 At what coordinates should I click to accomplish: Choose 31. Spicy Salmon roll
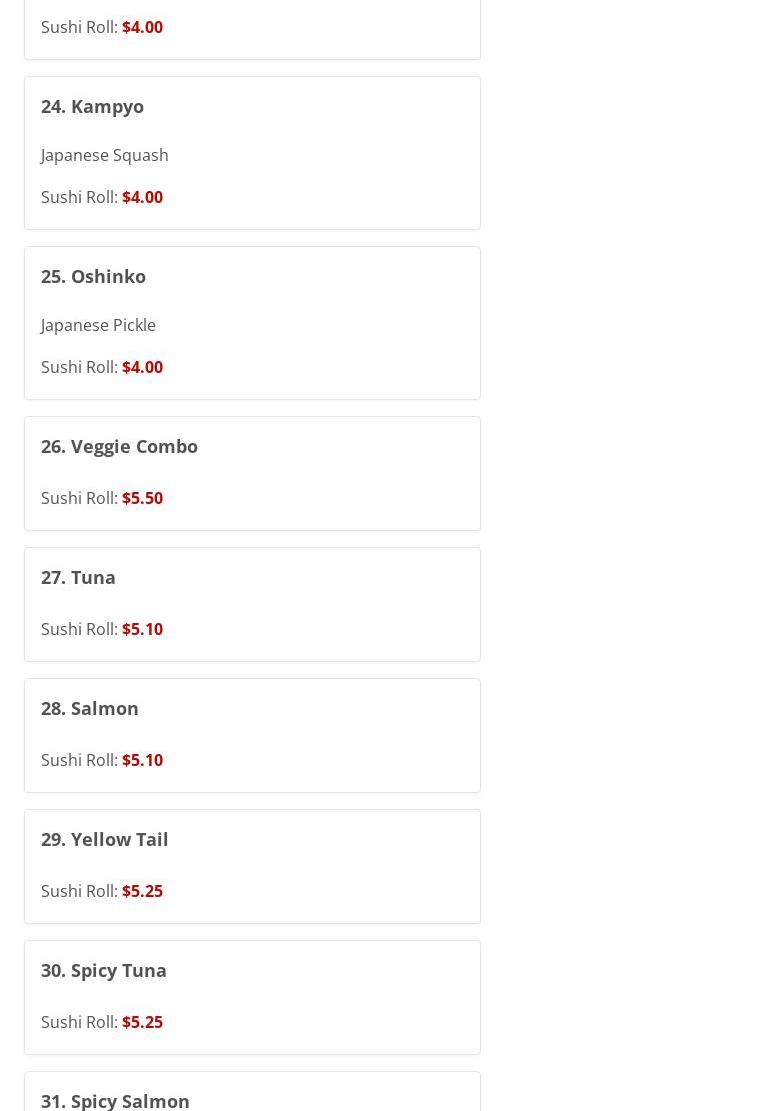pyautogui.click(x=115, y=1100)
